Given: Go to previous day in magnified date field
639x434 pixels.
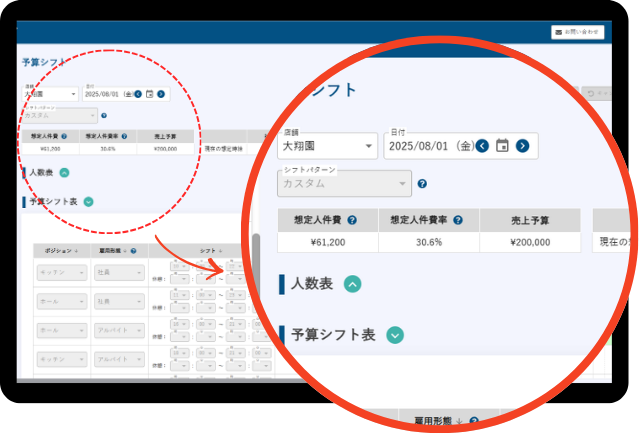Looking at the screenshot, I should point(482,146).
